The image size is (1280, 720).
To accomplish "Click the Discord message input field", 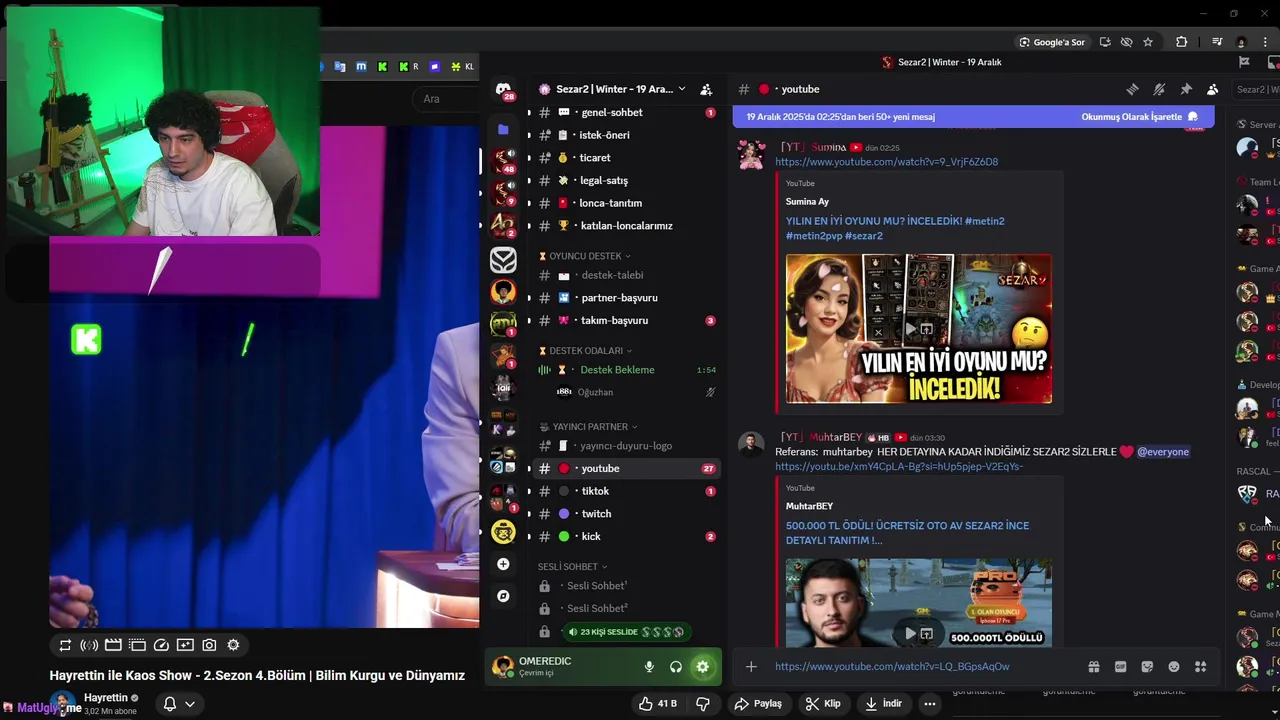I will point(925,667).
